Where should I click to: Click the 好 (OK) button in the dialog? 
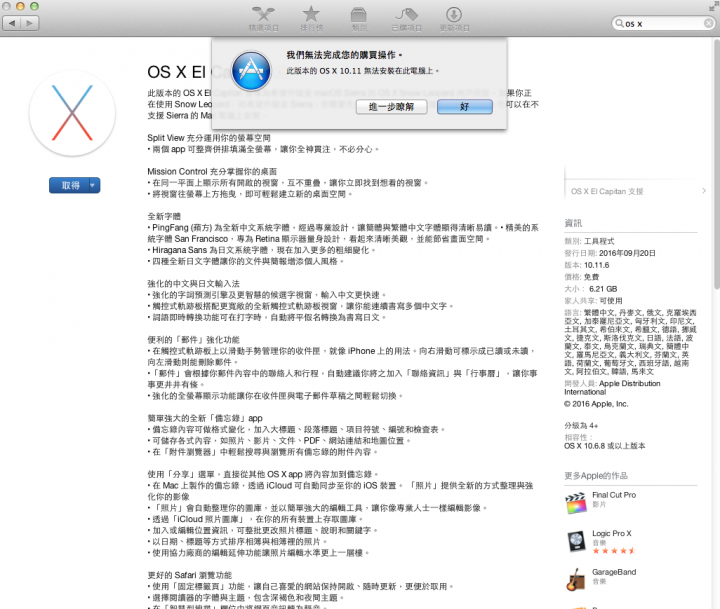[x=465, y=107]
